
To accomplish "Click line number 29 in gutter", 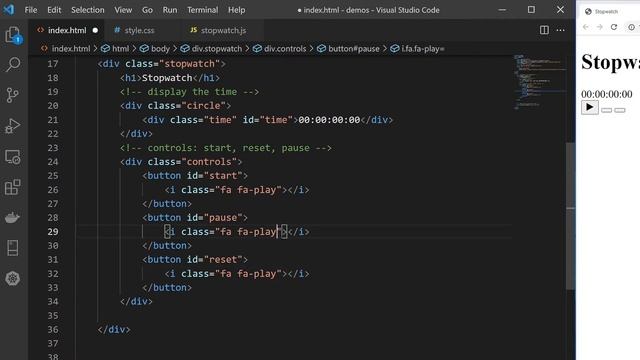I will [x=53, y=231].
